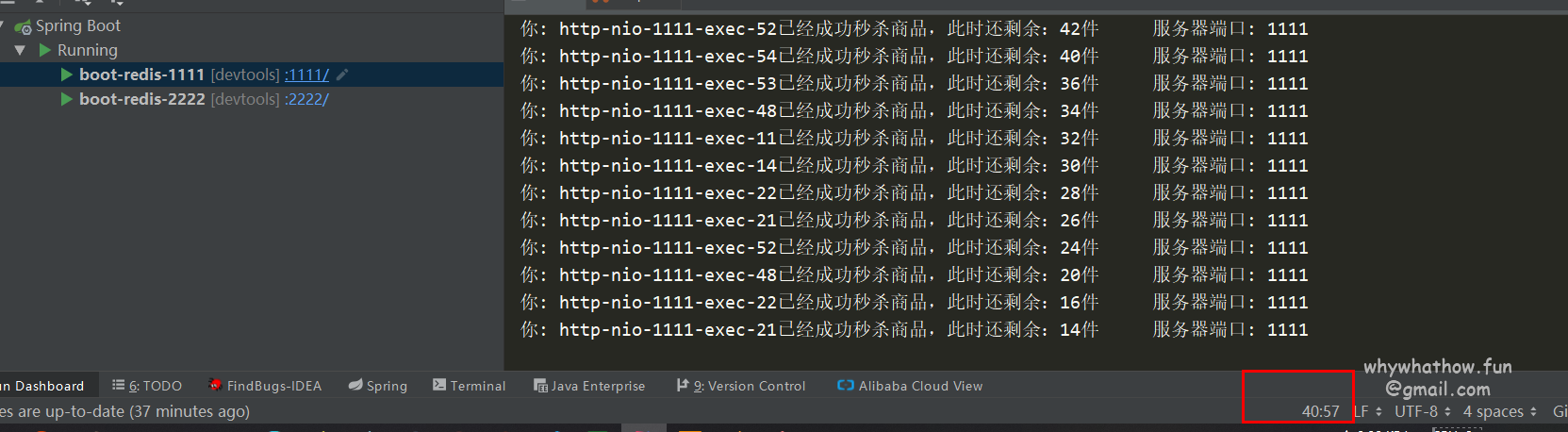The height and width of the screenshot is (432, 1568).
Task: Open the TODO tool window tab
Action: click(x=147, y=386)
